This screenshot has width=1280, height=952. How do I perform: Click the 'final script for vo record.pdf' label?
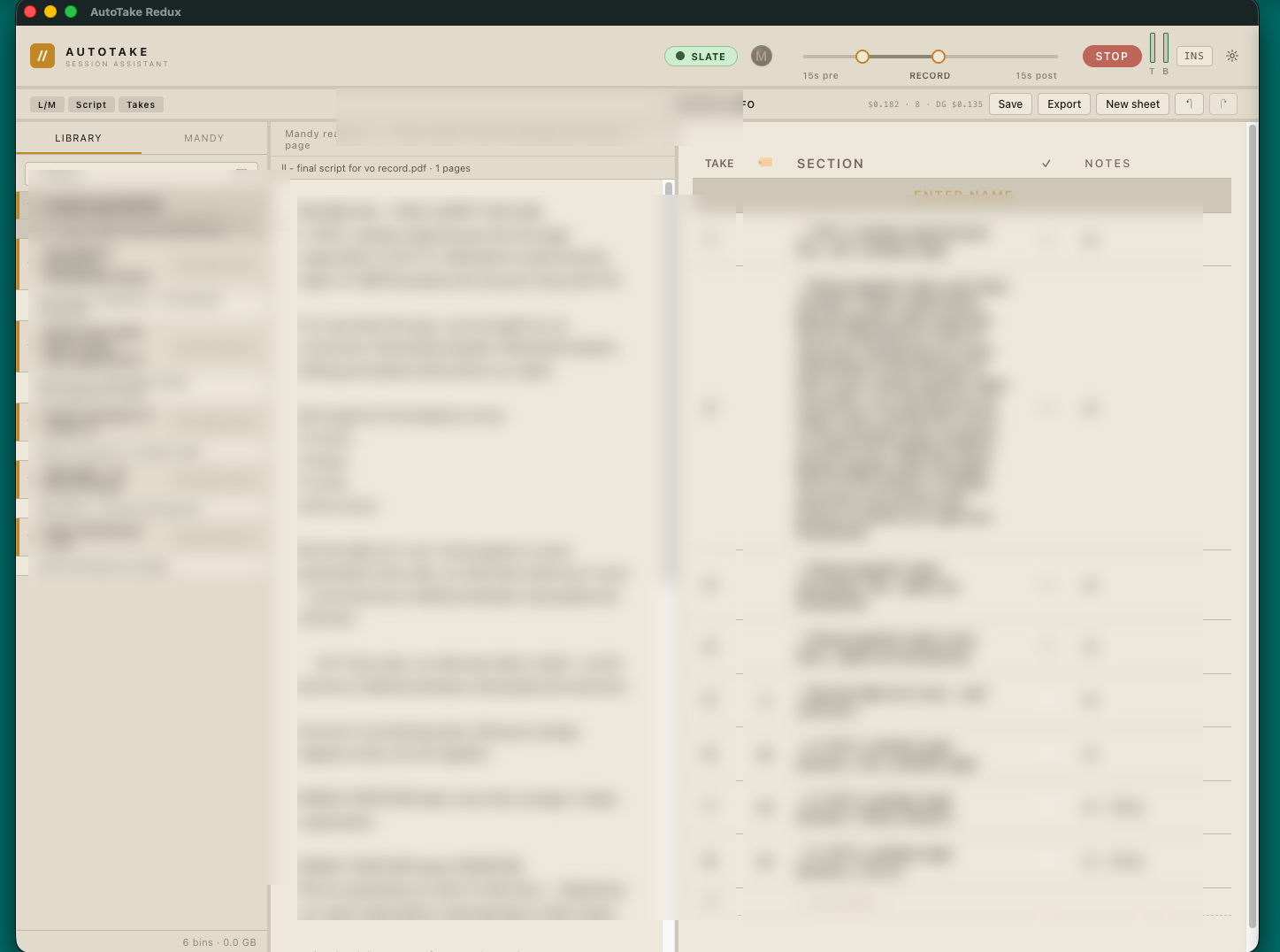click(362, 168)
